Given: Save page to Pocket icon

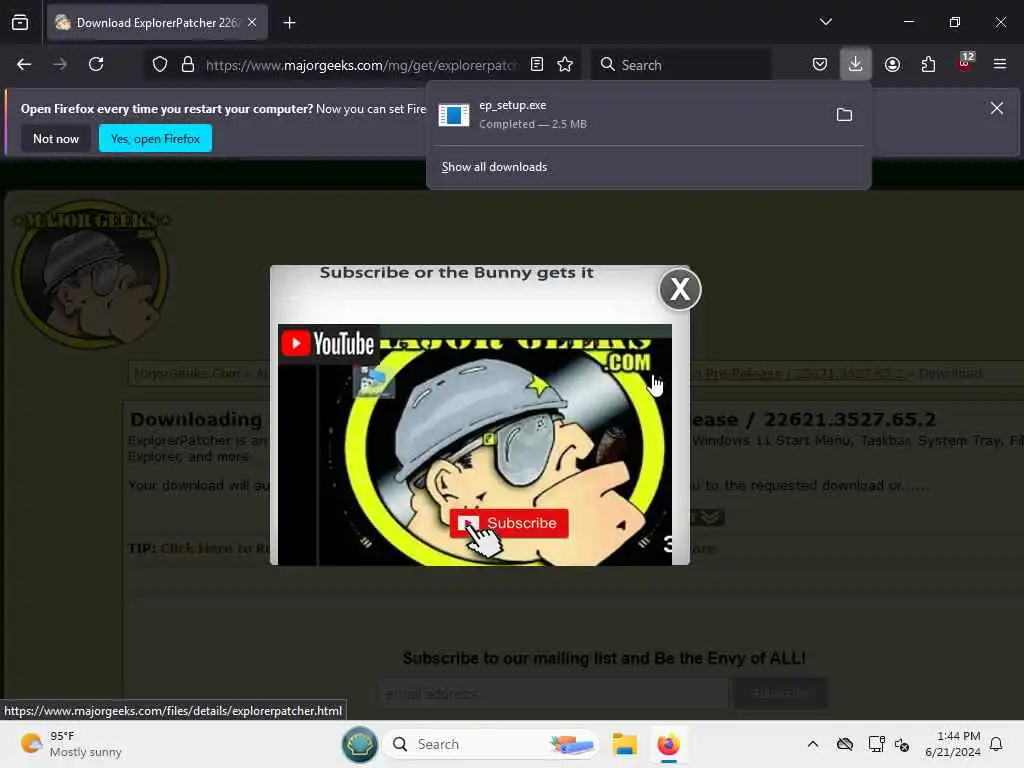Looking at the screenshot, I should [x=820, y=64].
